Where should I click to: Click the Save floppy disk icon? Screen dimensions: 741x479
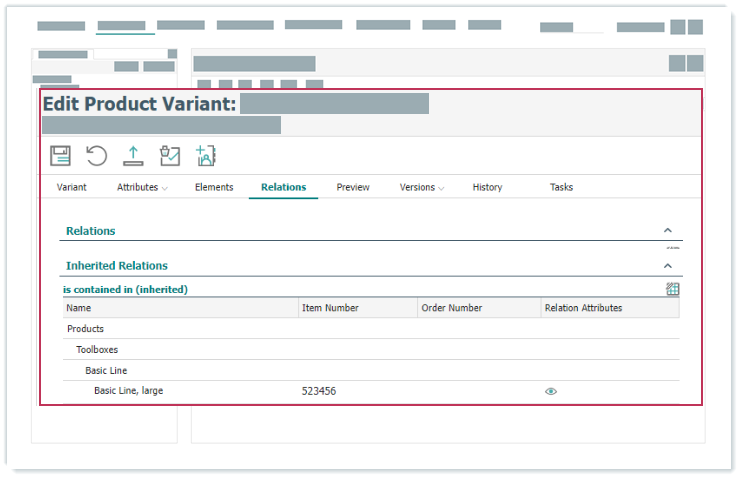point(60,155)
